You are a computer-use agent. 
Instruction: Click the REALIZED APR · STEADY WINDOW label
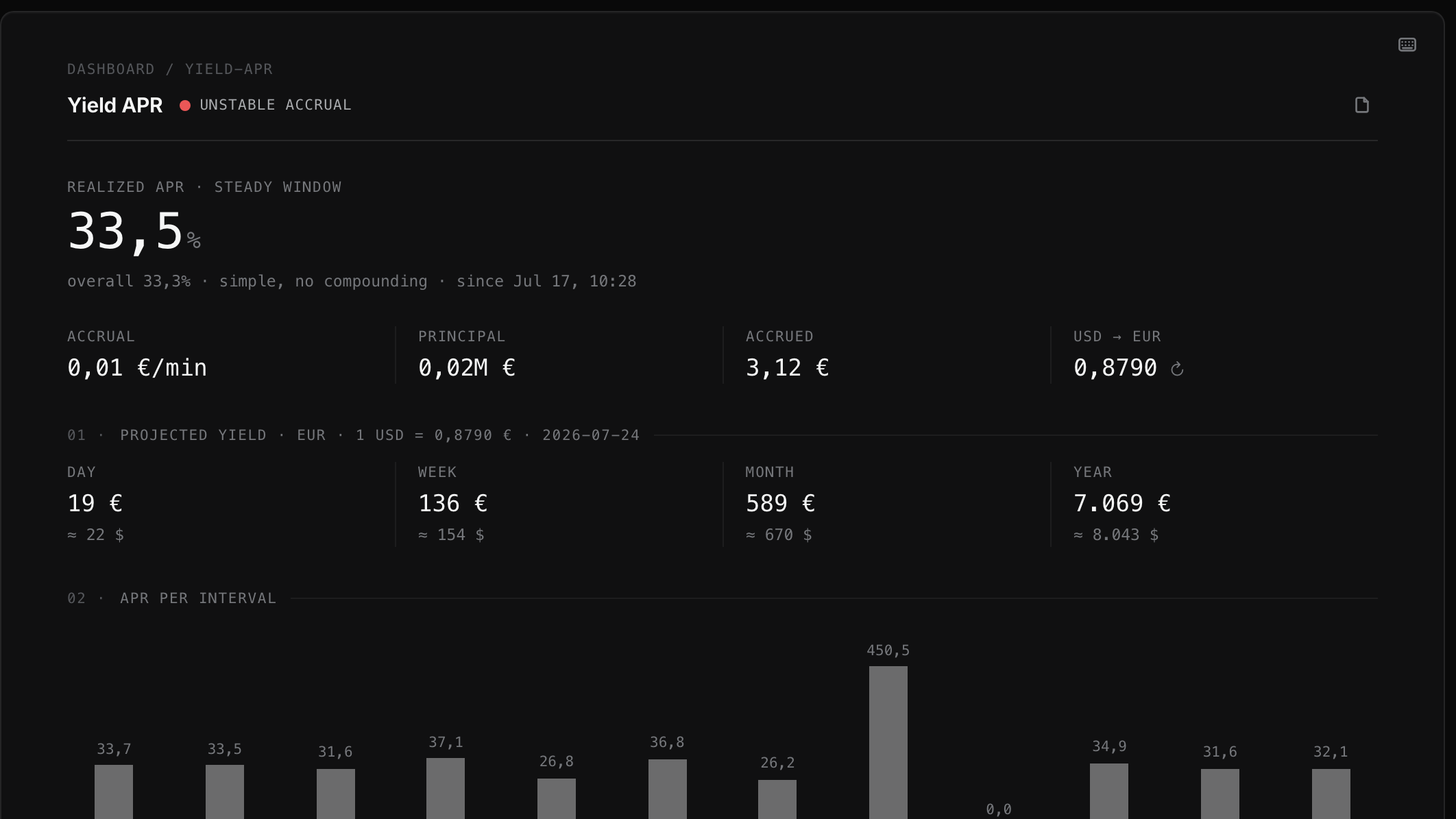(204, 187)
